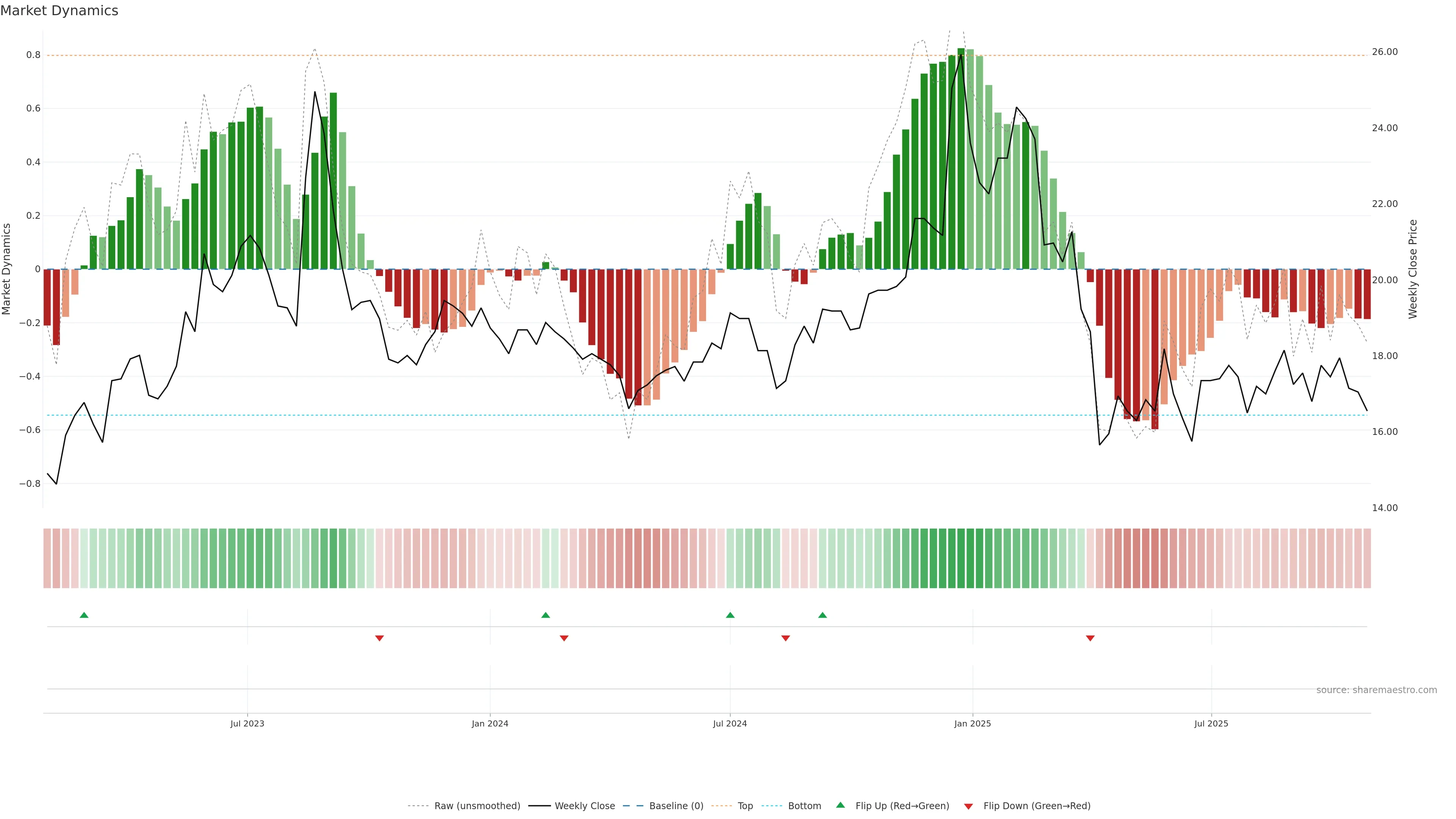The width and height of the screenshot is (1456, 819).
Task: Click the last green Flip Up triangle marker
Action: (x=822, y=615)
